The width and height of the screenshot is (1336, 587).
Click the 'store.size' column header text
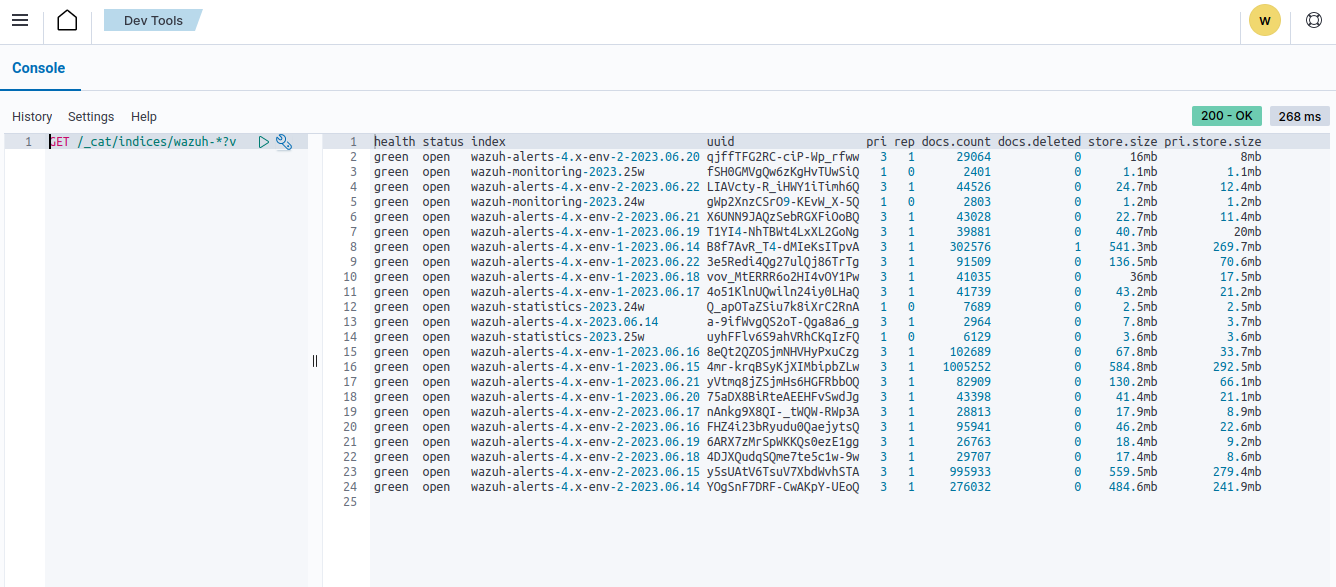click(x=1122, y=142)
